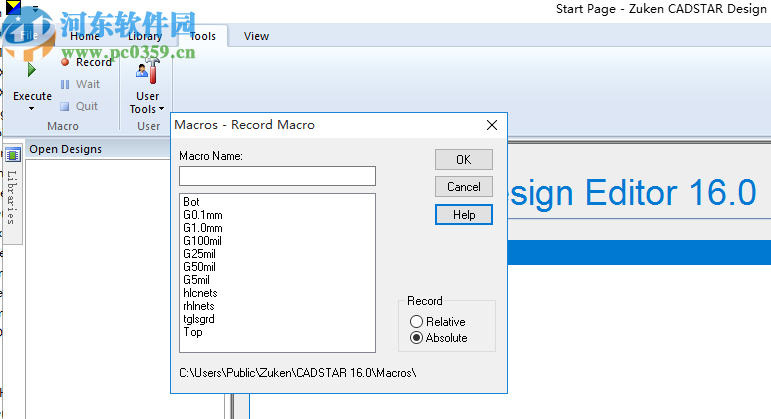The width and height of the screenshot is (771, 419).
Task: Click the Quit macro button
Action: point(79,106)
